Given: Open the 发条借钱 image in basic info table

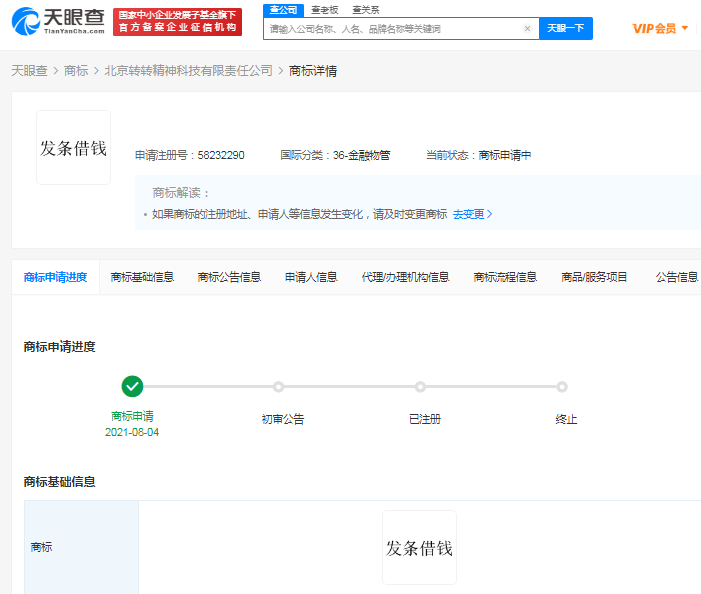Looking at the screenshot, I should point(419,548).
